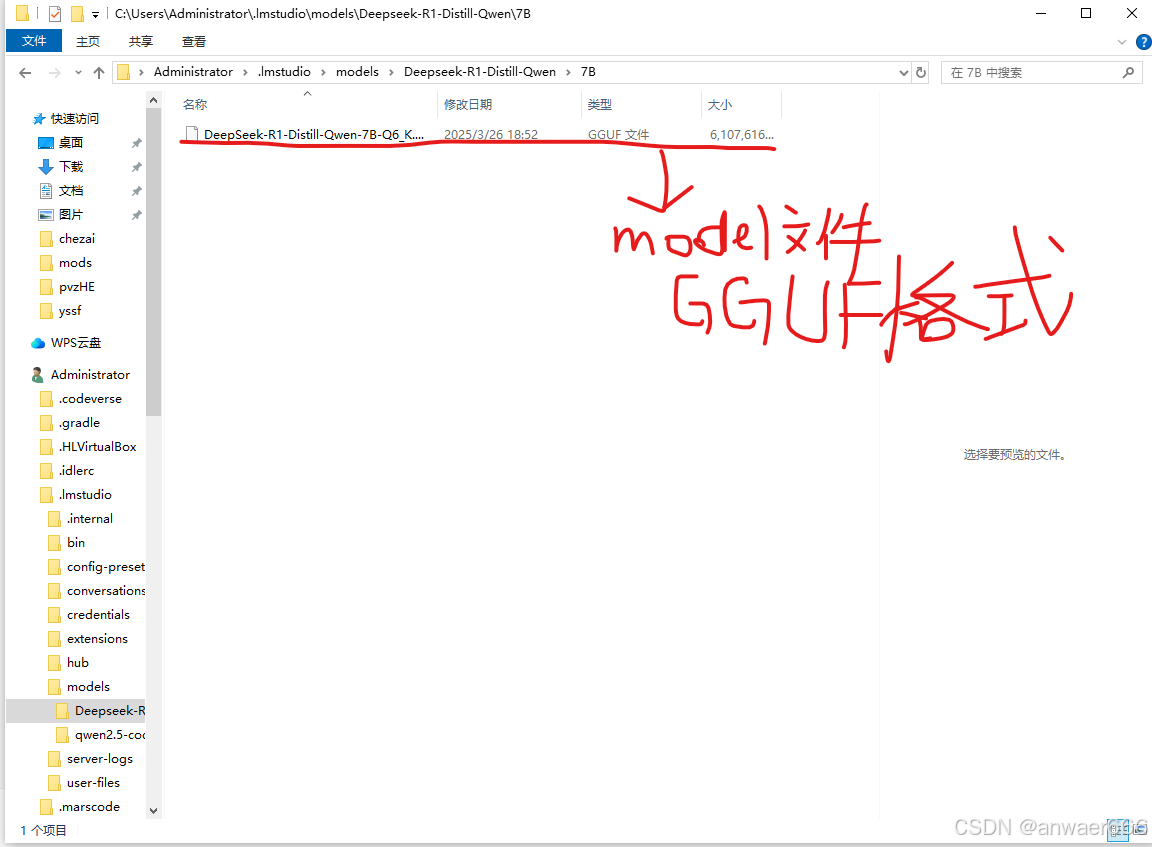1152x847 pixels.
Task: Expand the ribbon with the chevron
Action: [x=1121, y=42]
